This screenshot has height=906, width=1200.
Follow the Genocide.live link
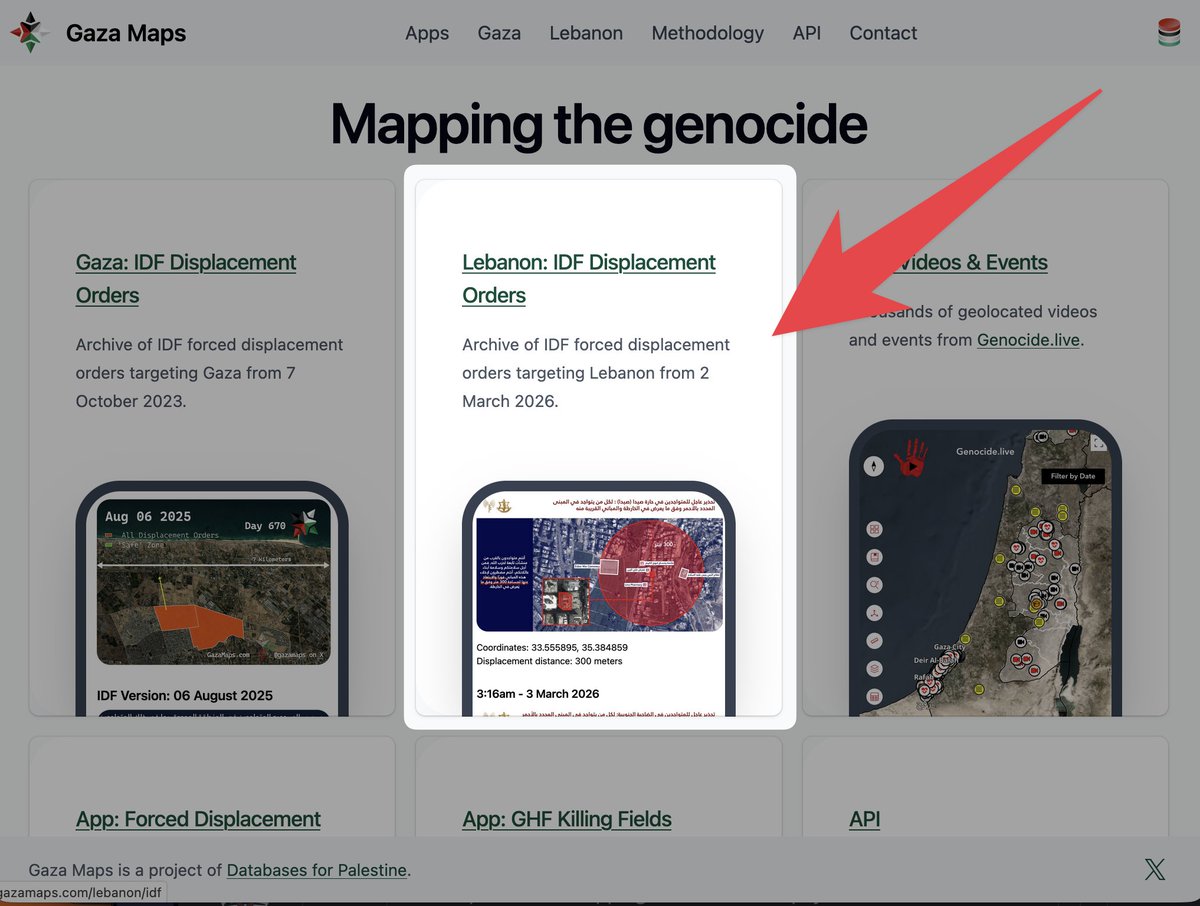pos(1028,340)
